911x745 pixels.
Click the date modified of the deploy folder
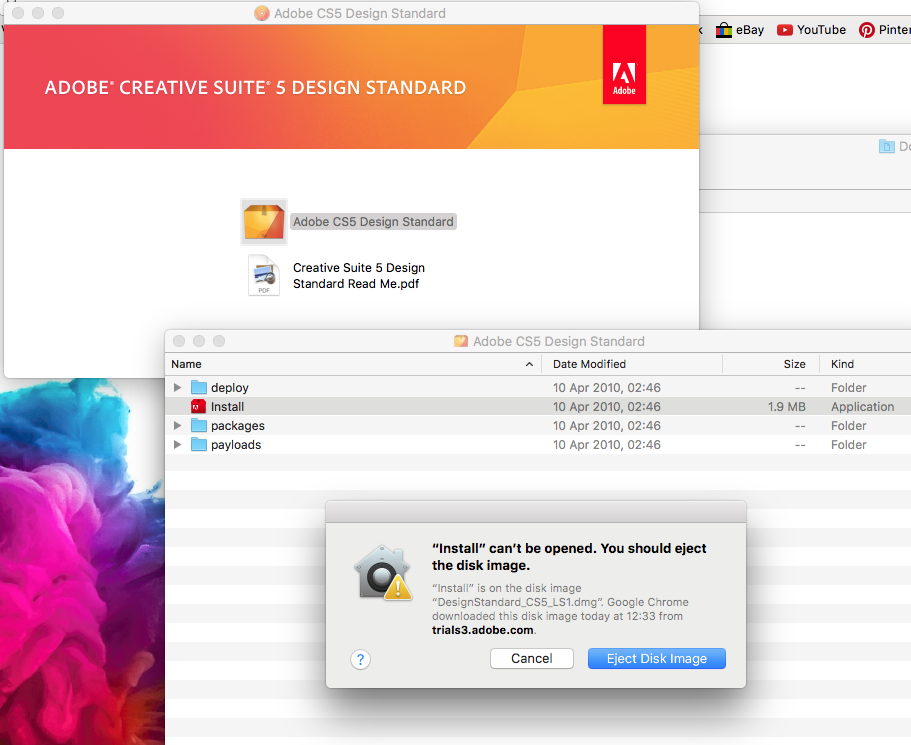(x=607, y=388)
